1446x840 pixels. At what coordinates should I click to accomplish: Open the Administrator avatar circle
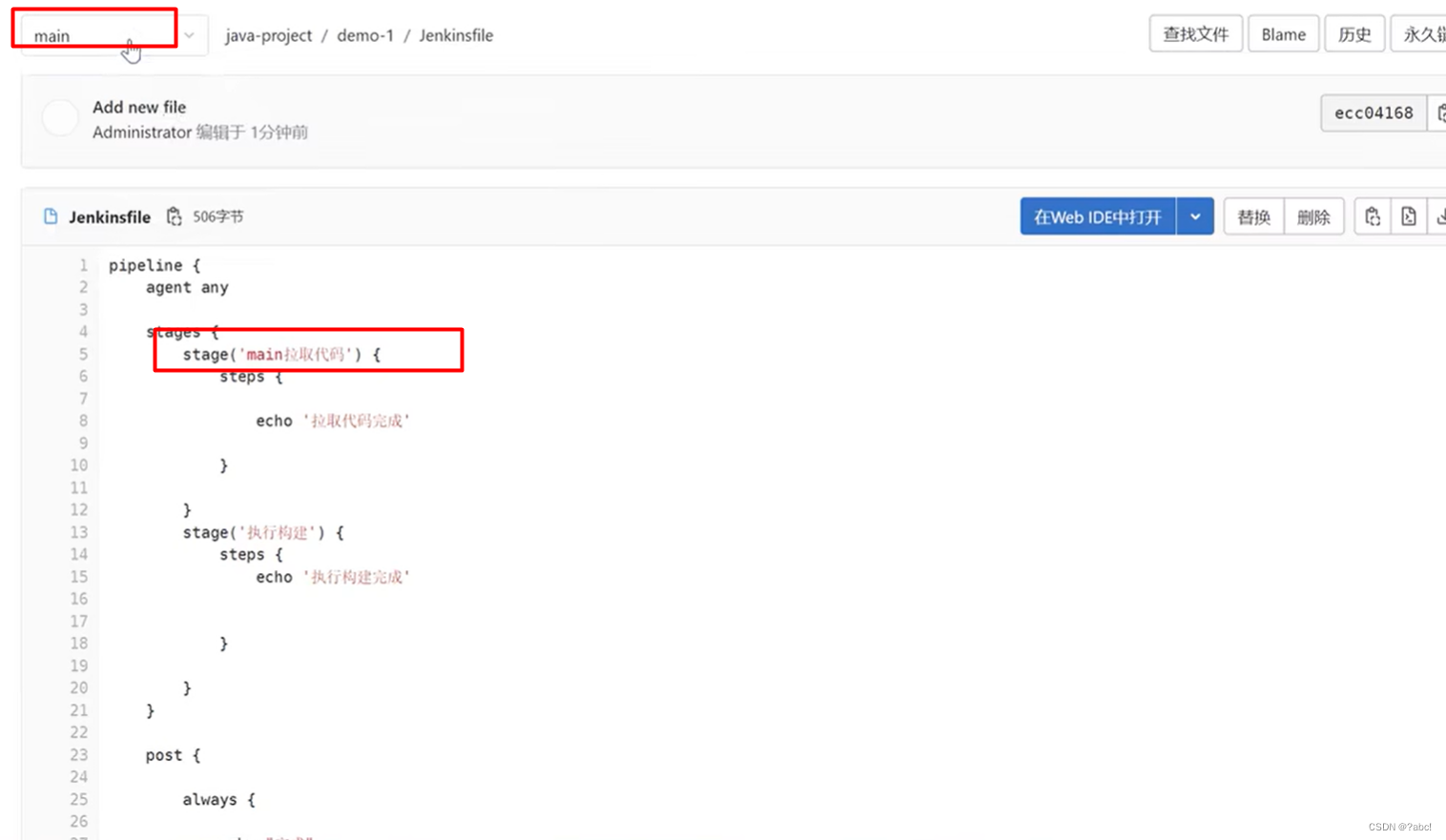(x=60, y=117)
